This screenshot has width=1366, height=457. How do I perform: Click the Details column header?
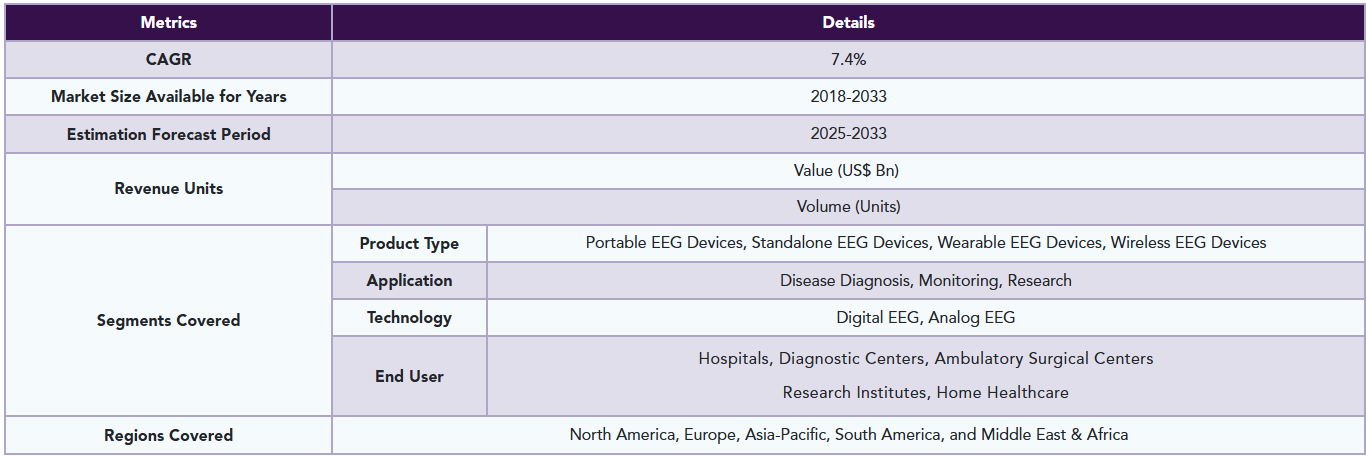[848, 22]
